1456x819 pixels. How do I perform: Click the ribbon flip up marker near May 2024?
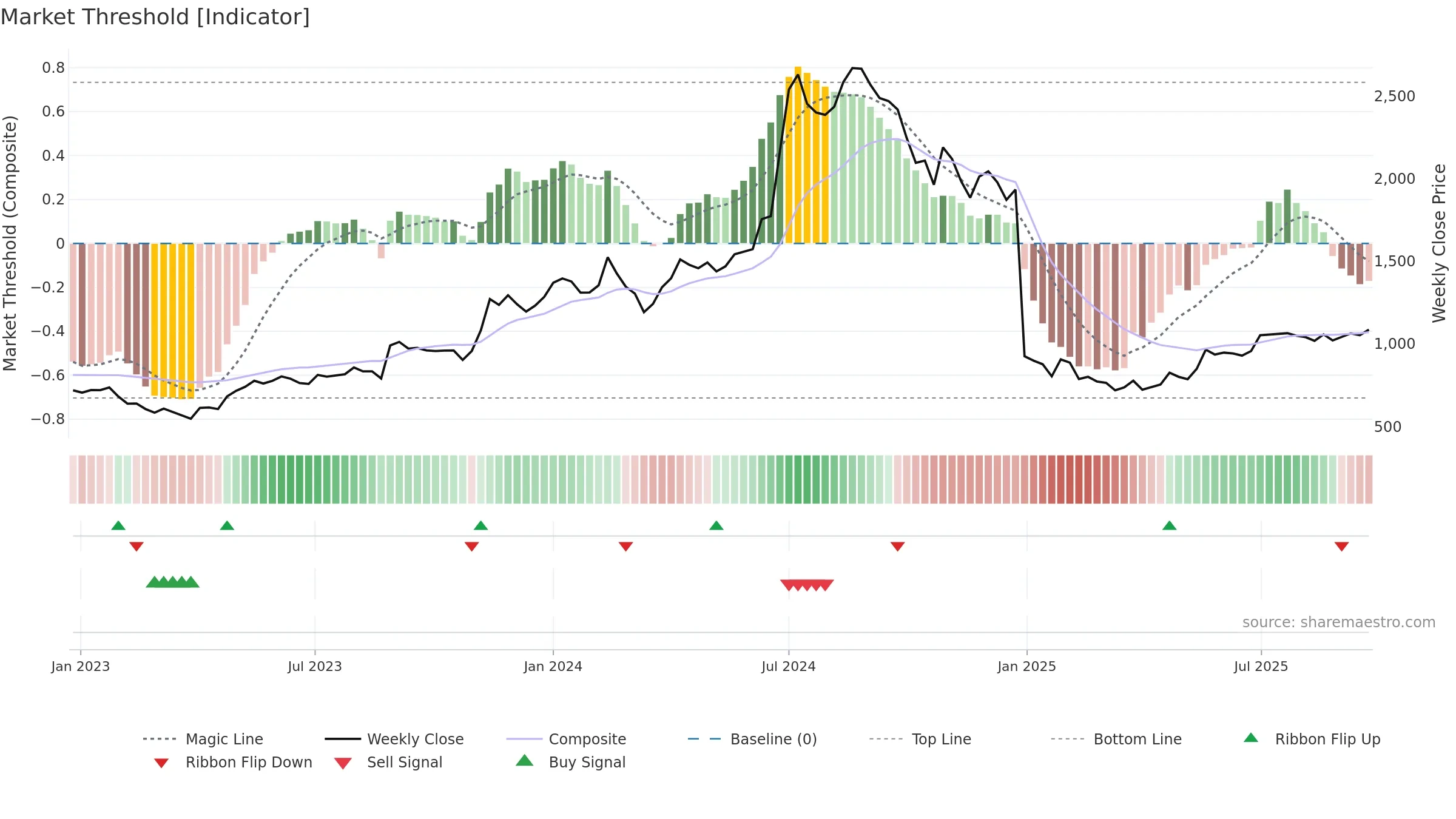(x=716, y=525)
